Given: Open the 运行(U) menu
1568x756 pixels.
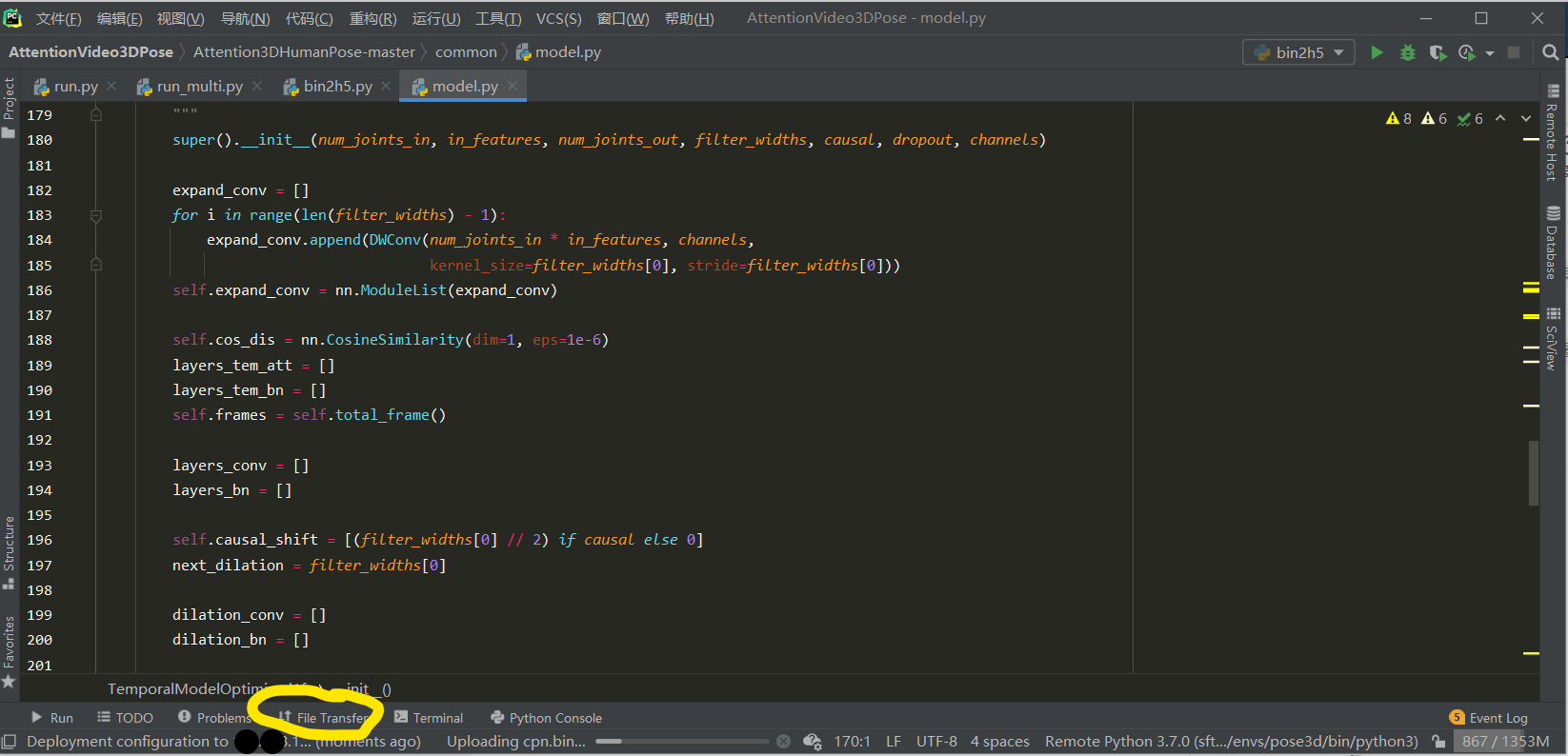Looking at the screenshot, I should click(x=436, y=18).
